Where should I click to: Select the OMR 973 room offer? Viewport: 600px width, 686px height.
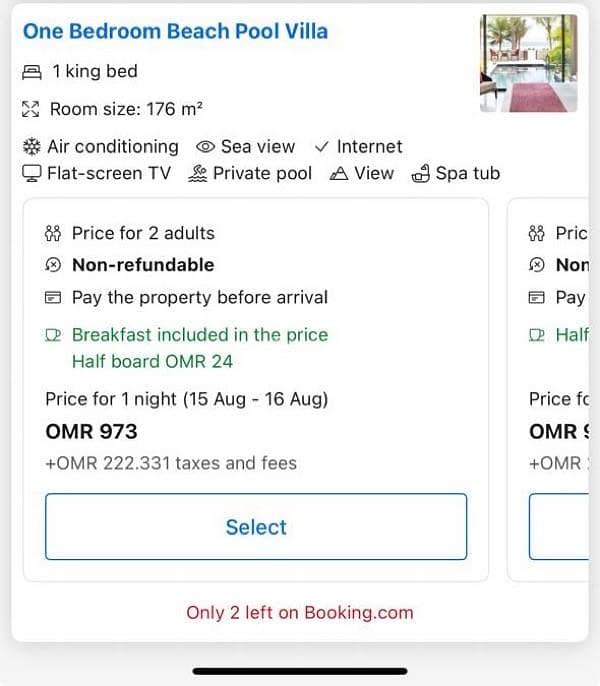point(256,527)
